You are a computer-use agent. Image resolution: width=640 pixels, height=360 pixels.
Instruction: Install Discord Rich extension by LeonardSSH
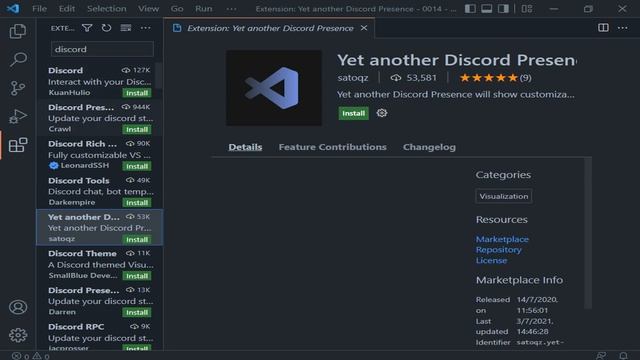(x=137, y=166)
